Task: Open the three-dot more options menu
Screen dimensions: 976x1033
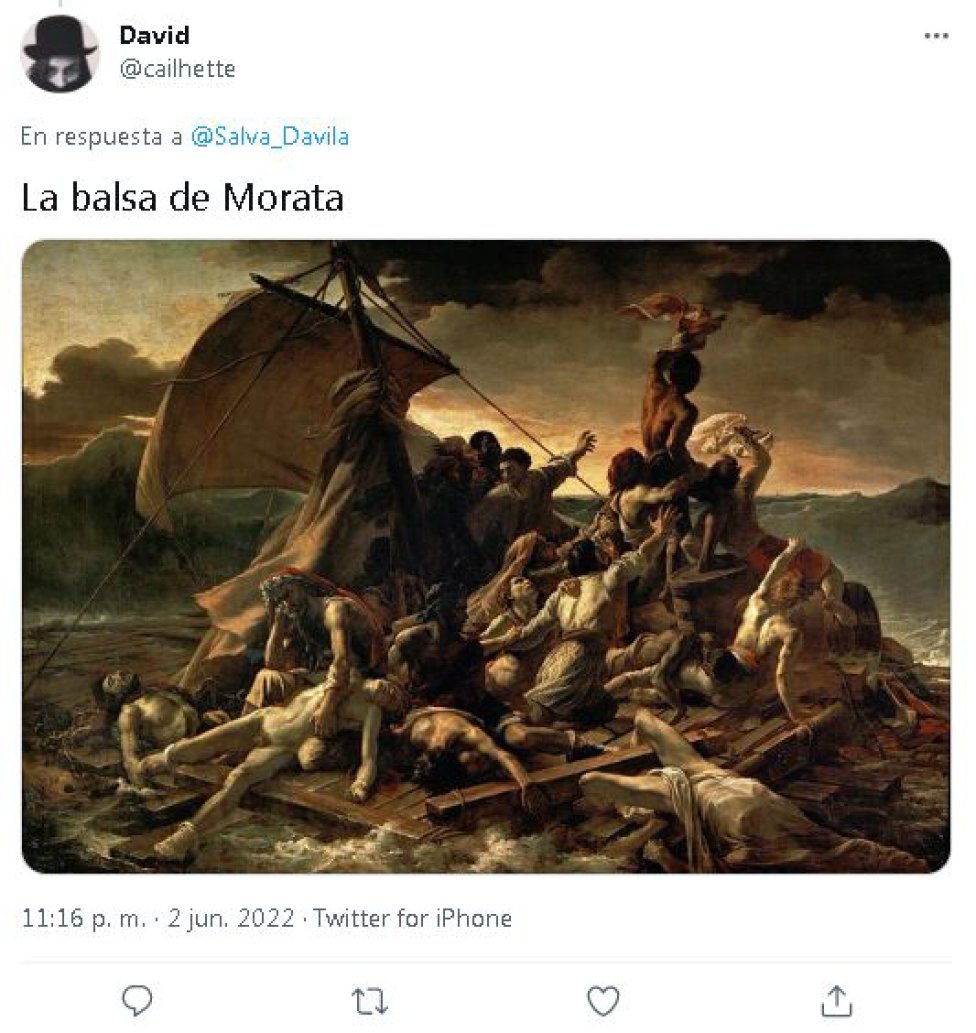Action: tap(936, 36)
